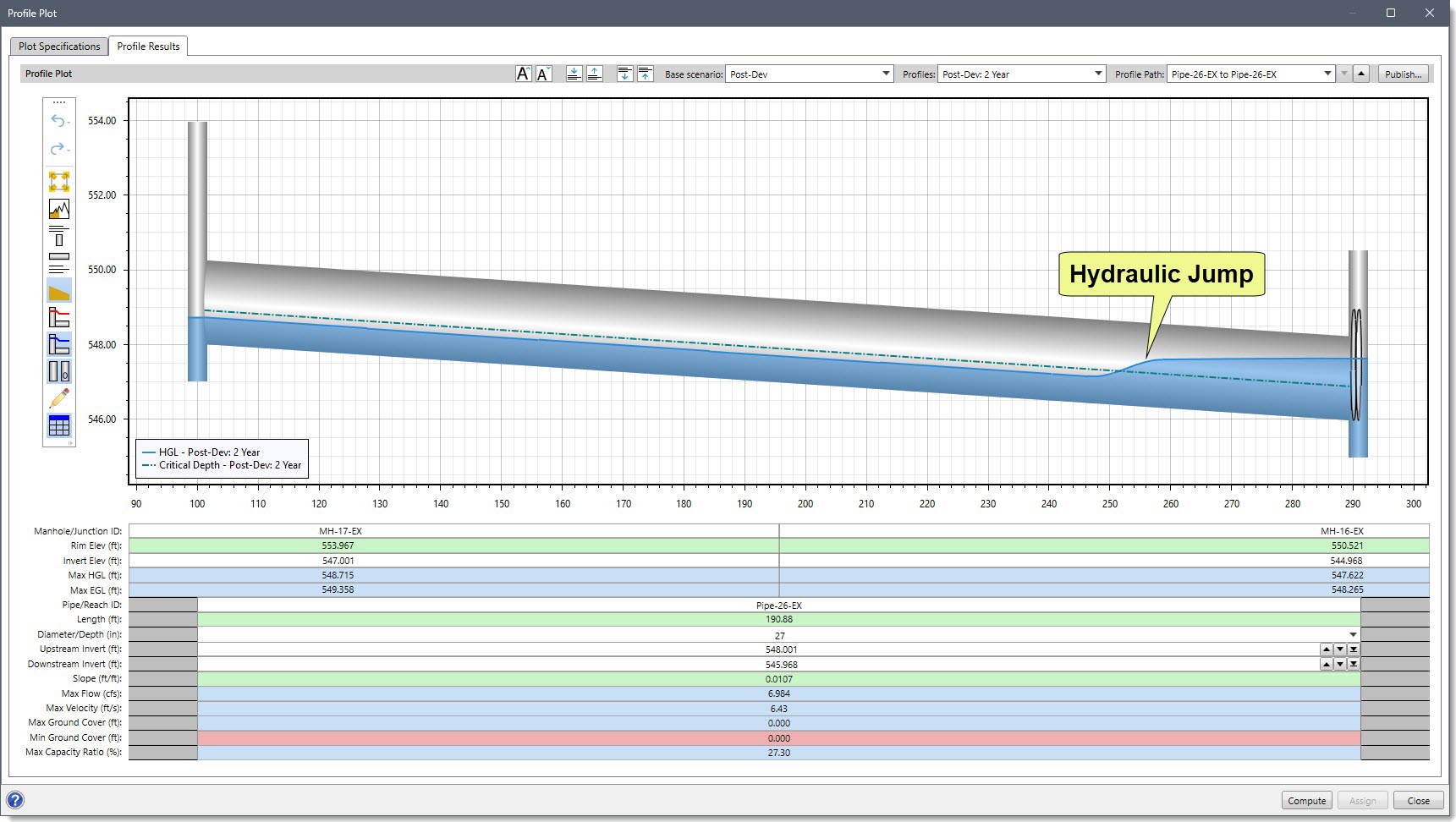
Task: Click the decrease font size icon
Action: [x=543, y=74]
